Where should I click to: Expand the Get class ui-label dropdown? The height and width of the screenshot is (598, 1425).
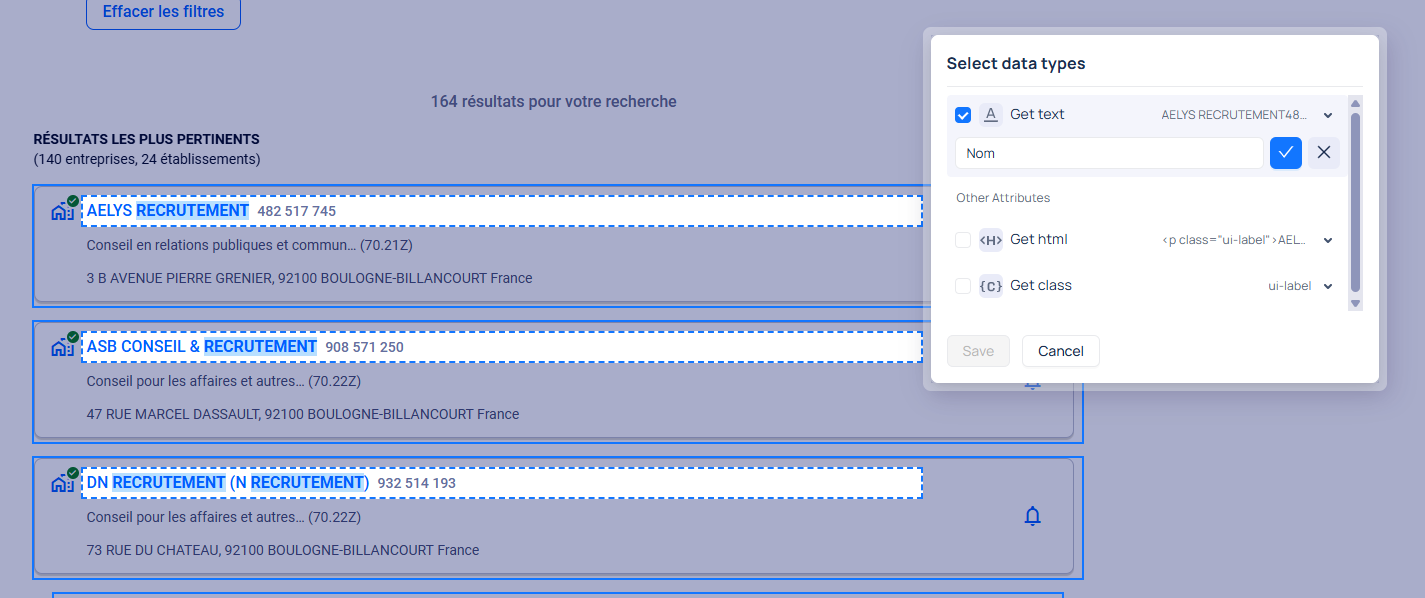pos(1328,286)
